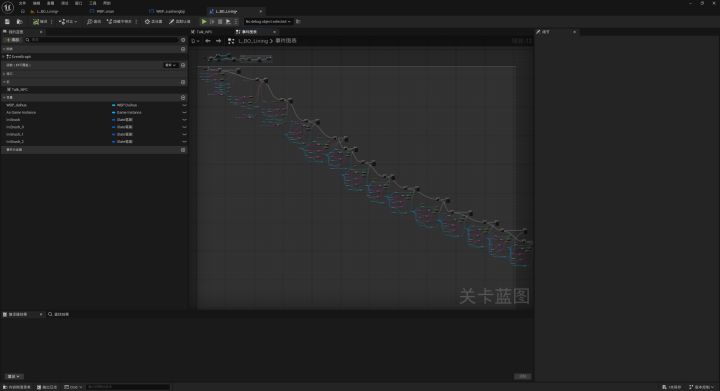Navigate back in graph with left arrow
This screenshot has height=391, width=720.
pos(208,41)
